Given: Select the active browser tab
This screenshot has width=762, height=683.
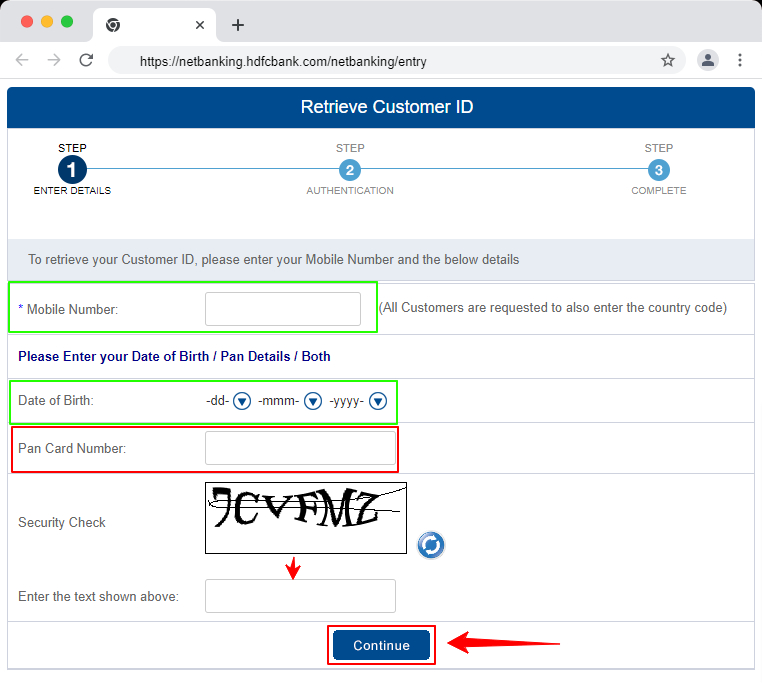Looking at the screenshot, I should 155,25.
